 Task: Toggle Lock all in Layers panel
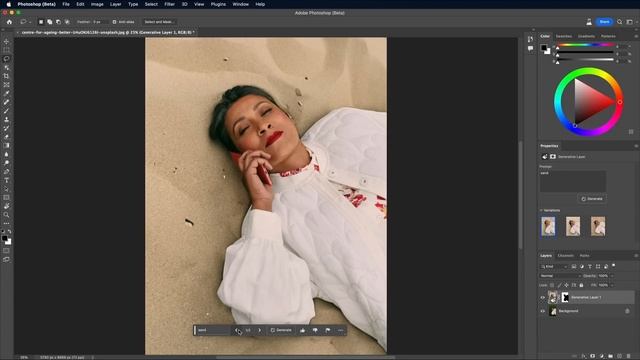581,285
